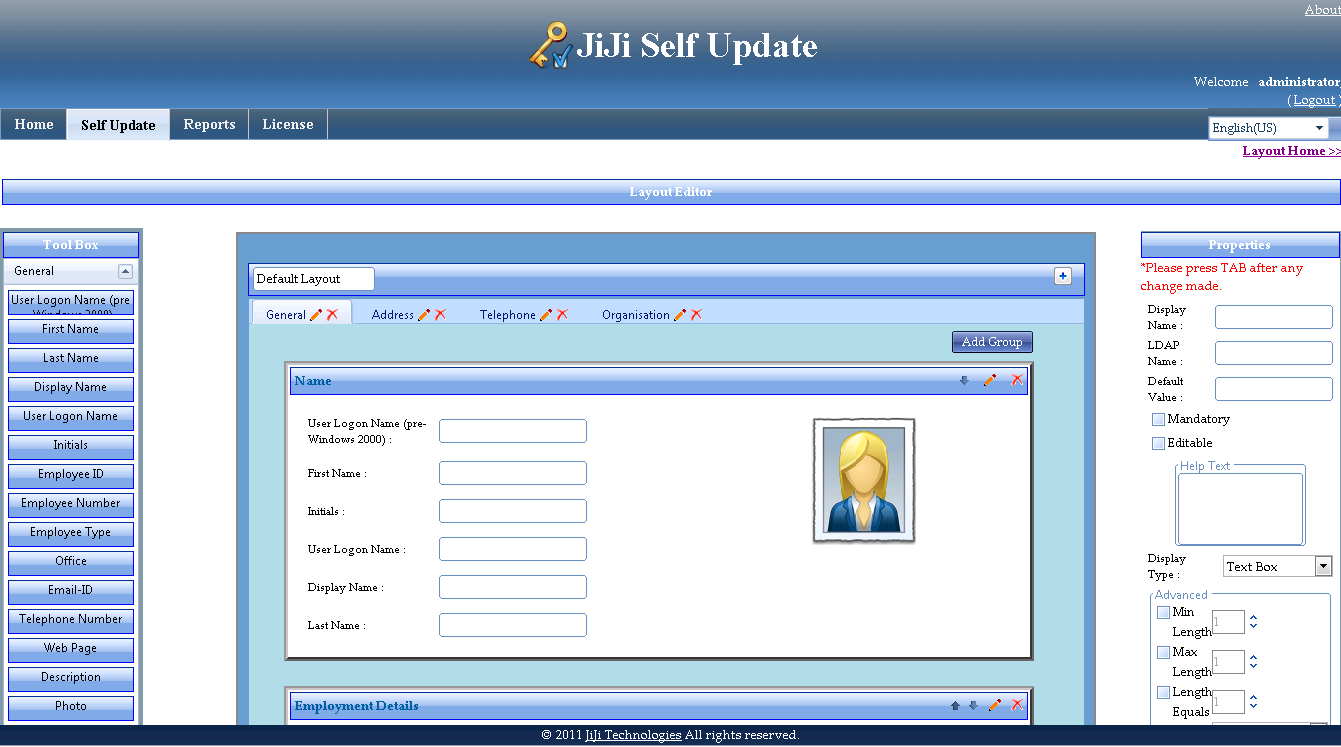Viewport: 1341px width, 747px height.
Task: Delete the General tab using red X
Action: click(x=332, y=314)
